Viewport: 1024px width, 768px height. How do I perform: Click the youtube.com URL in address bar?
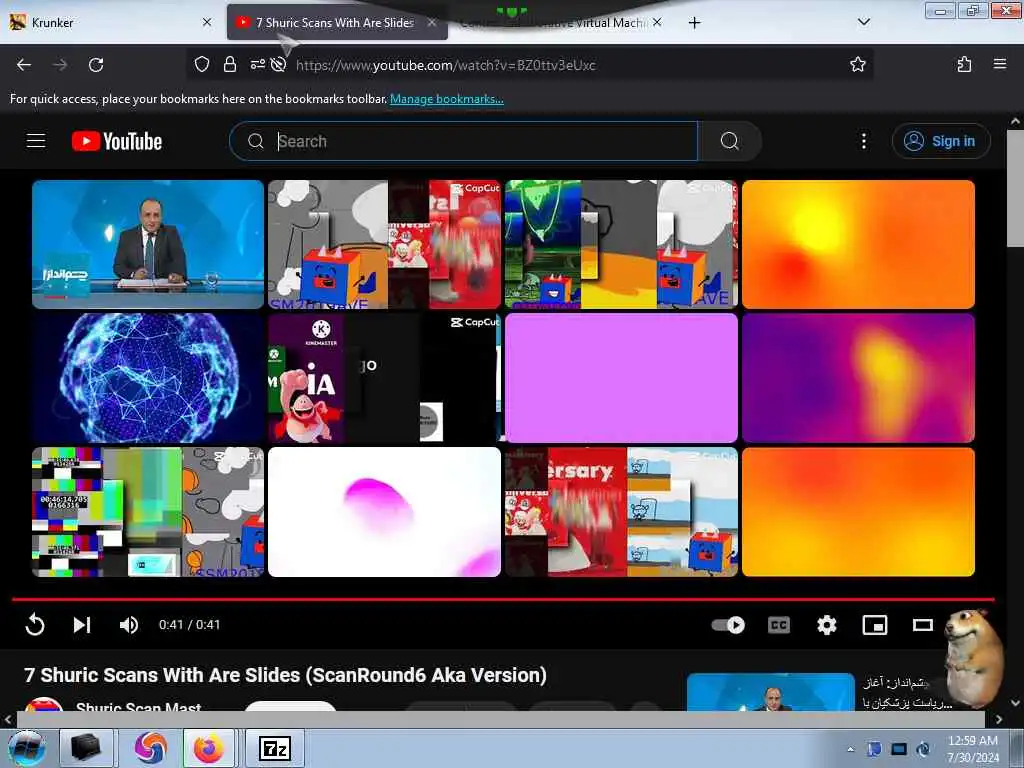445,65
